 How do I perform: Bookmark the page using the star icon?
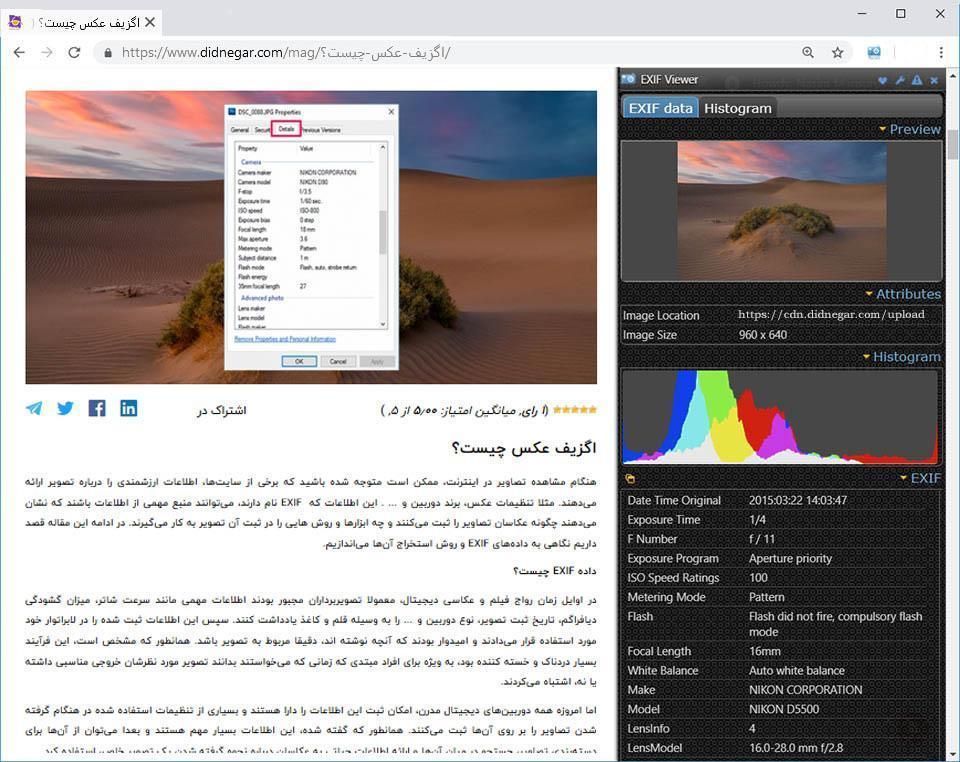click(836, 51)
